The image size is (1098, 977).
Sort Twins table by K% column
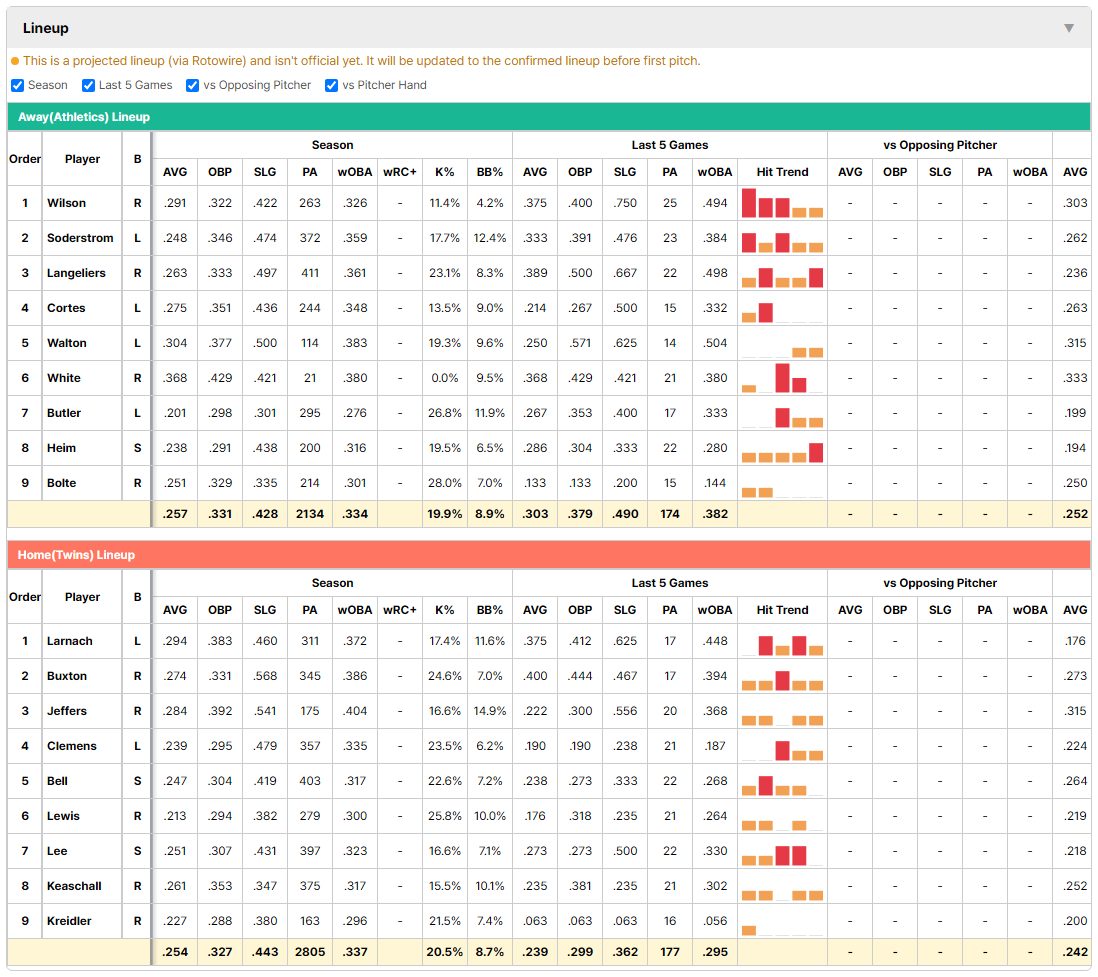tap(445, 610)
